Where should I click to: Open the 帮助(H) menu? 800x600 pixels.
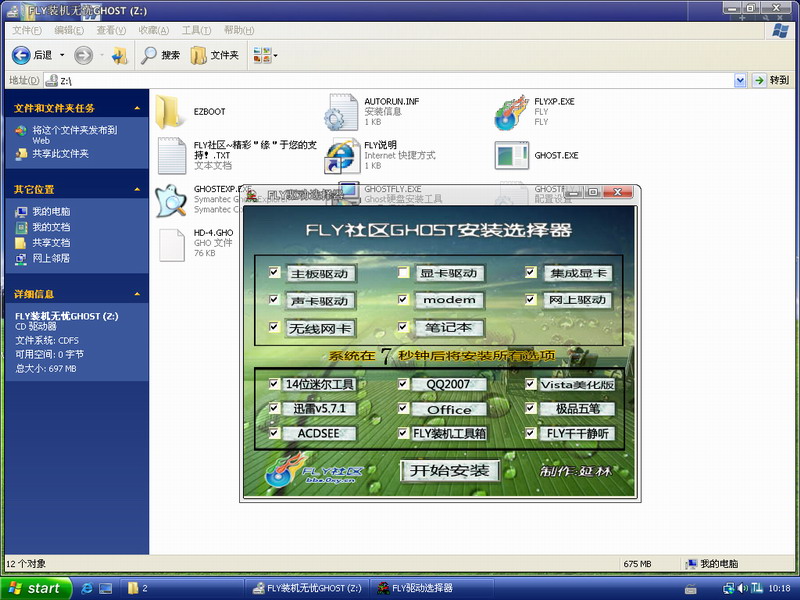click(x=239, y=31)
